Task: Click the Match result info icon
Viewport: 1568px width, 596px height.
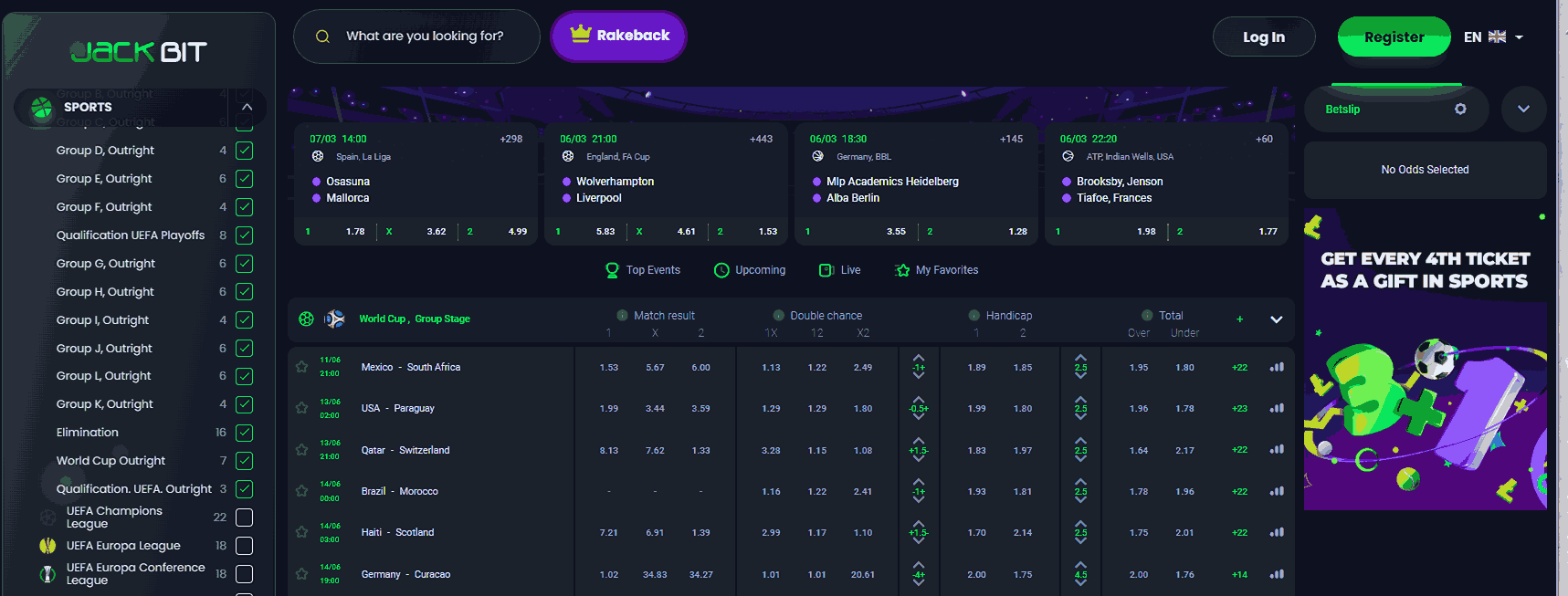Action: [x=622, y=315]
